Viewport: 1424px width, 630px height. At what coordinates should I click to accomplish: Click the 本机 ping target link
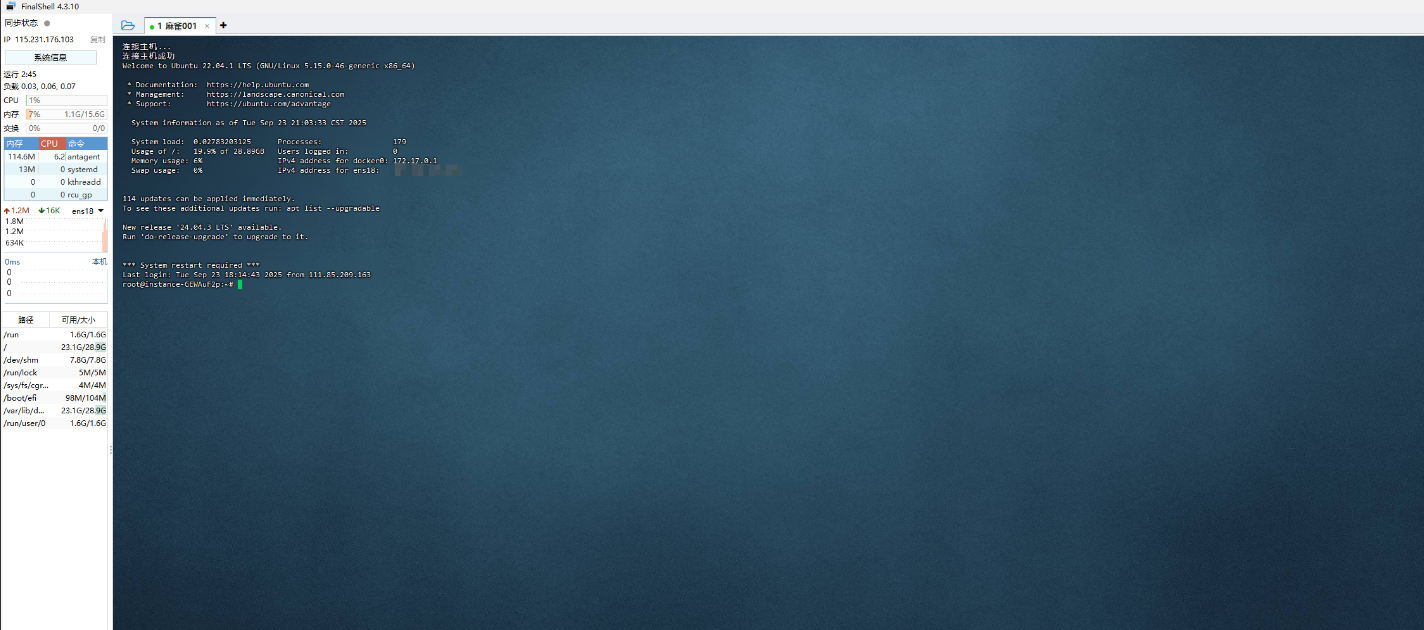[x=99, y=261]
